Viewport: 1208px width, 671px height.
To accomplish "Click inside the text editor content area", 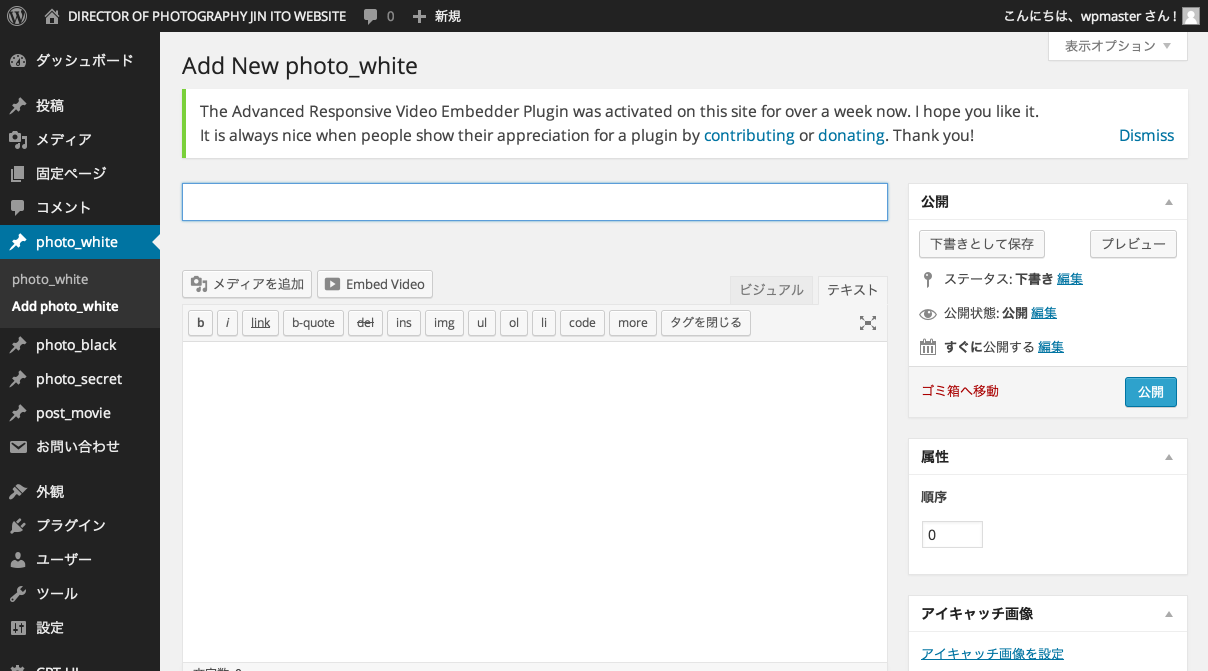I will 535,500.
